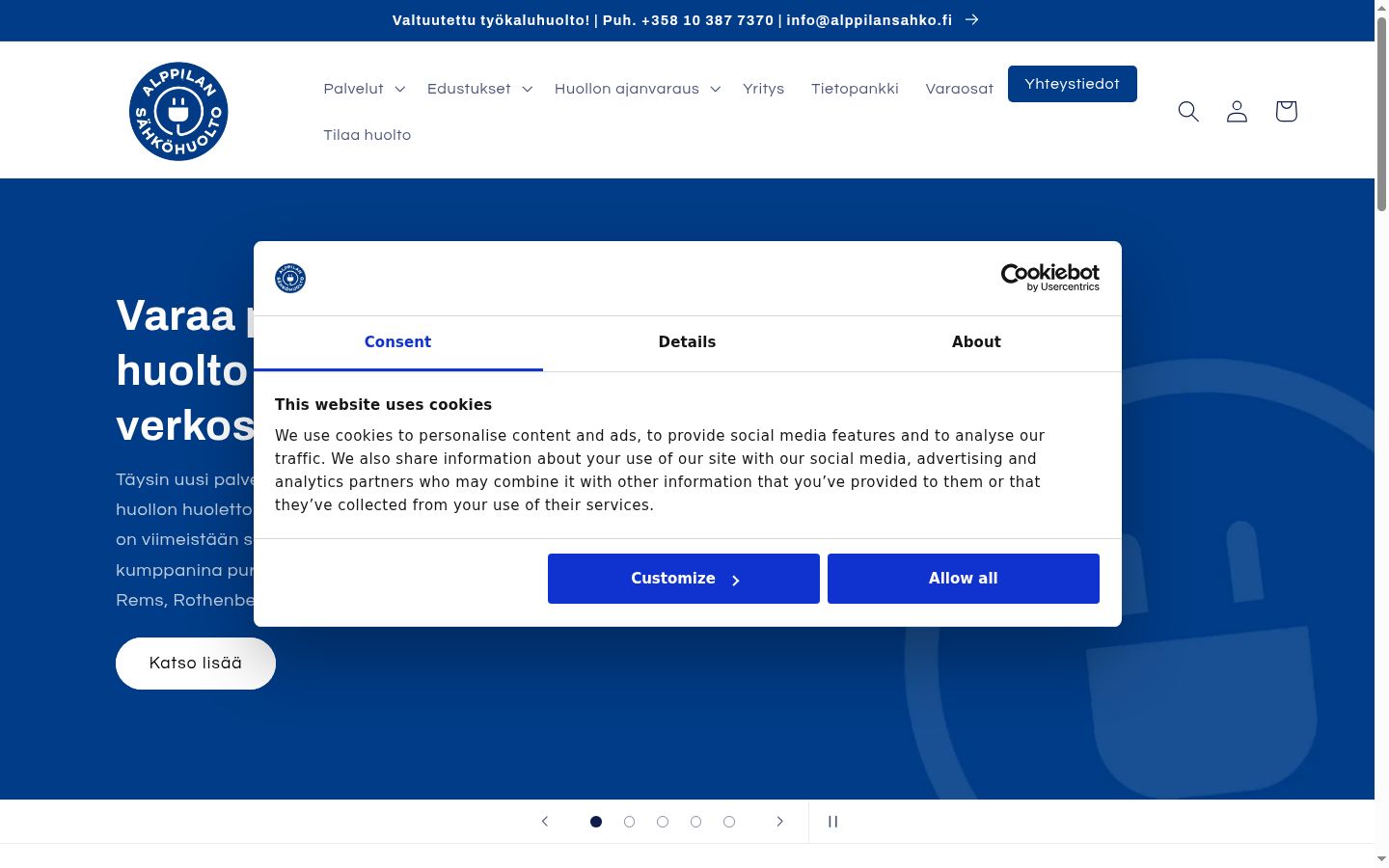Viewport: 1389px width, 868px height.
Task: Open the shopping cart icon
Action: click(x=1286, y=111)
